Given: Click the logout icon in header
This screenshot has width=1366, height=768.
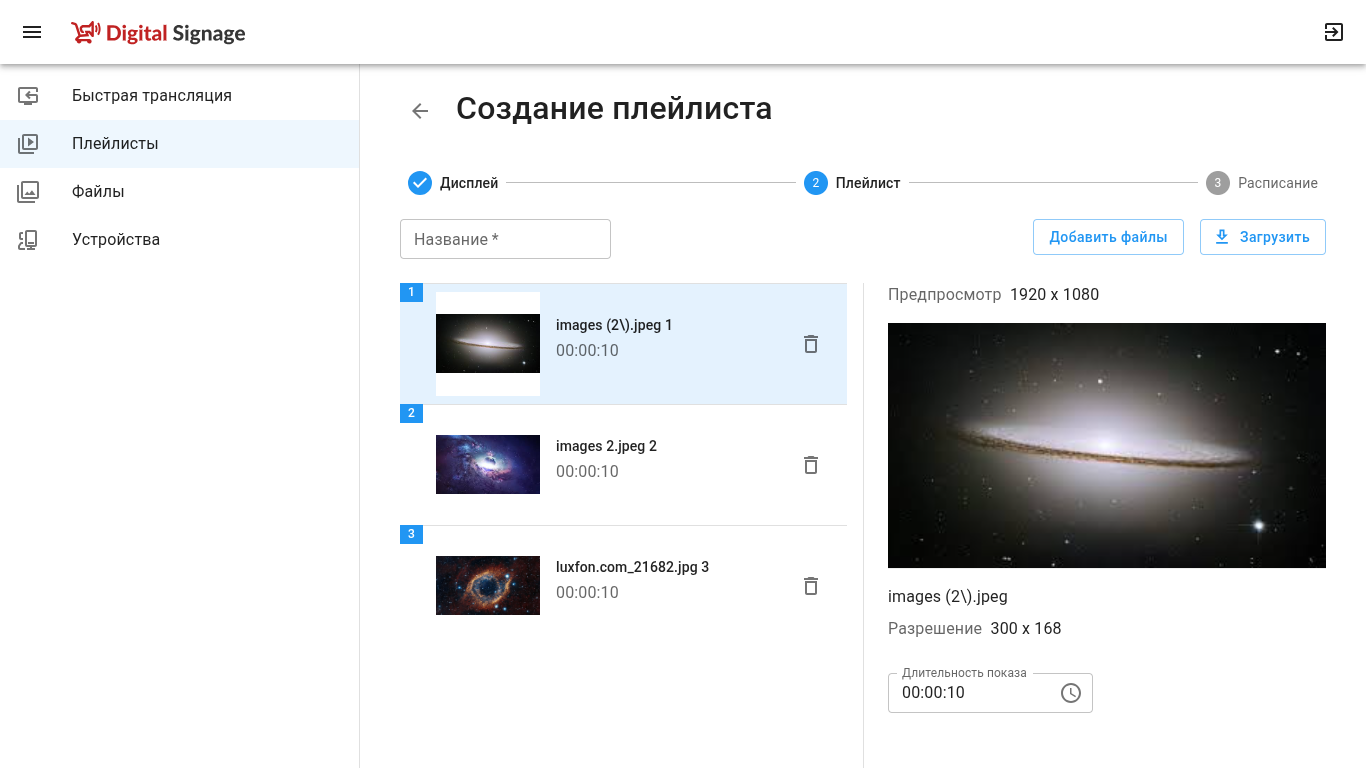Looking at the screenshot, I should (1333, 32).
